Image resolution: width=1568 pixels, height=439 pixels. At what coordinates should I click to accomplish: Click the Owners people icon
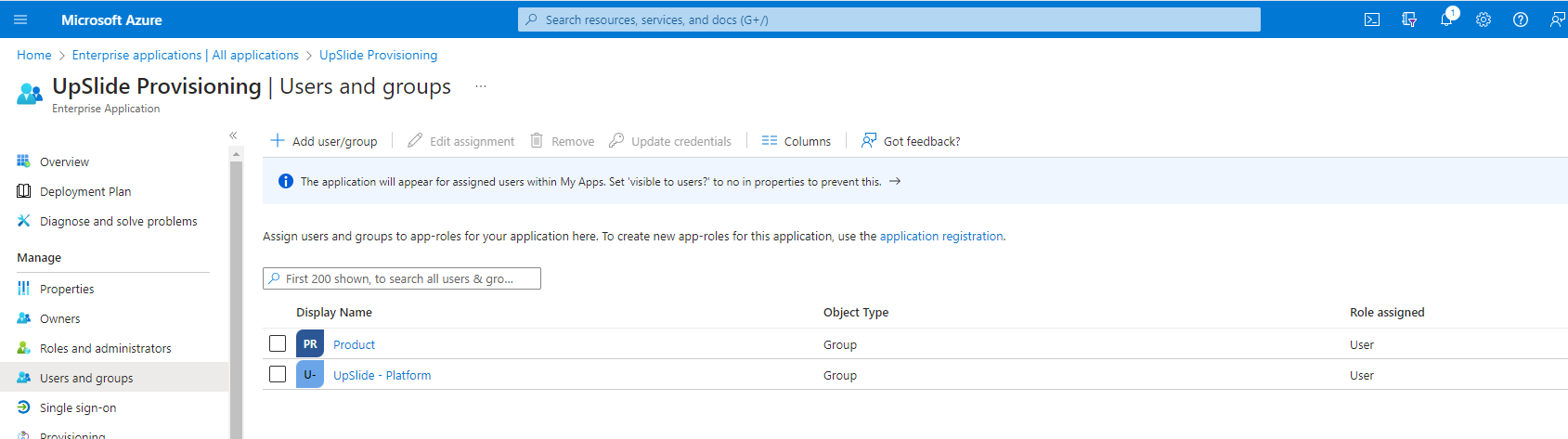(x=24, y=318)
